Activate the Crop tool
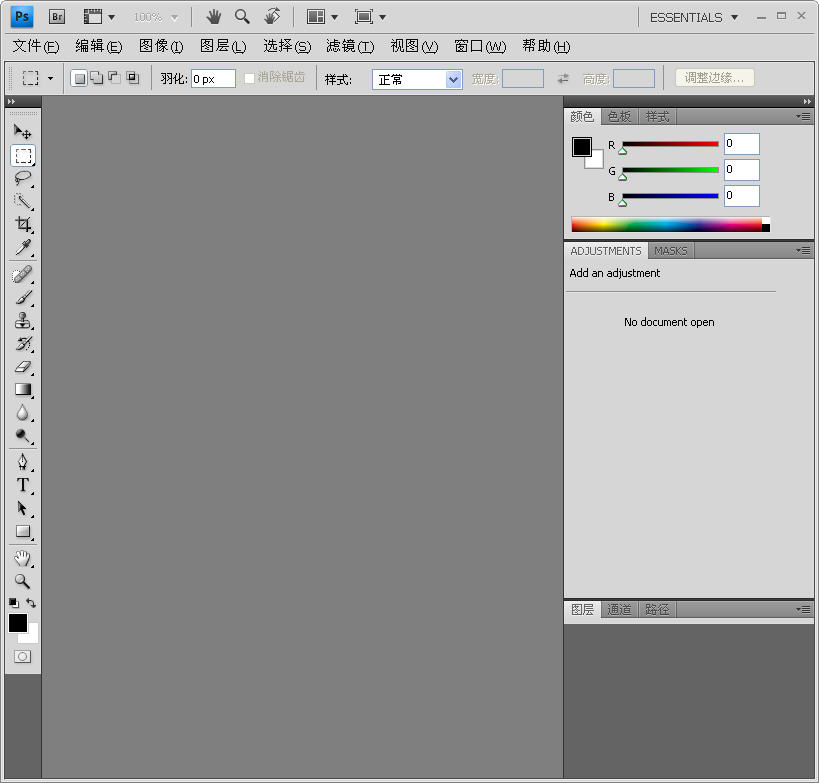 point(22,225)
